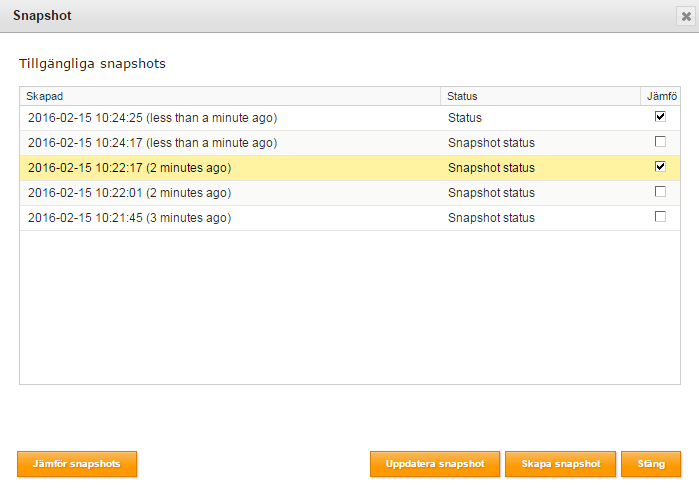Click Snapshot status in the 10:21:45 row
Screen dimensions: 699x495
pos(491,218)
